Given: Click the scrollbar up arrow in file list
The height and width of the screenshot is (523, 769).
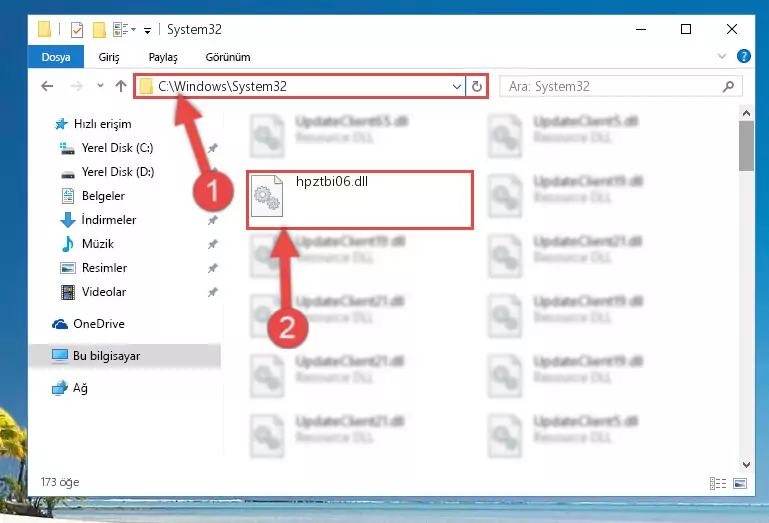Looking at the screenshot, I should [746, 114].
